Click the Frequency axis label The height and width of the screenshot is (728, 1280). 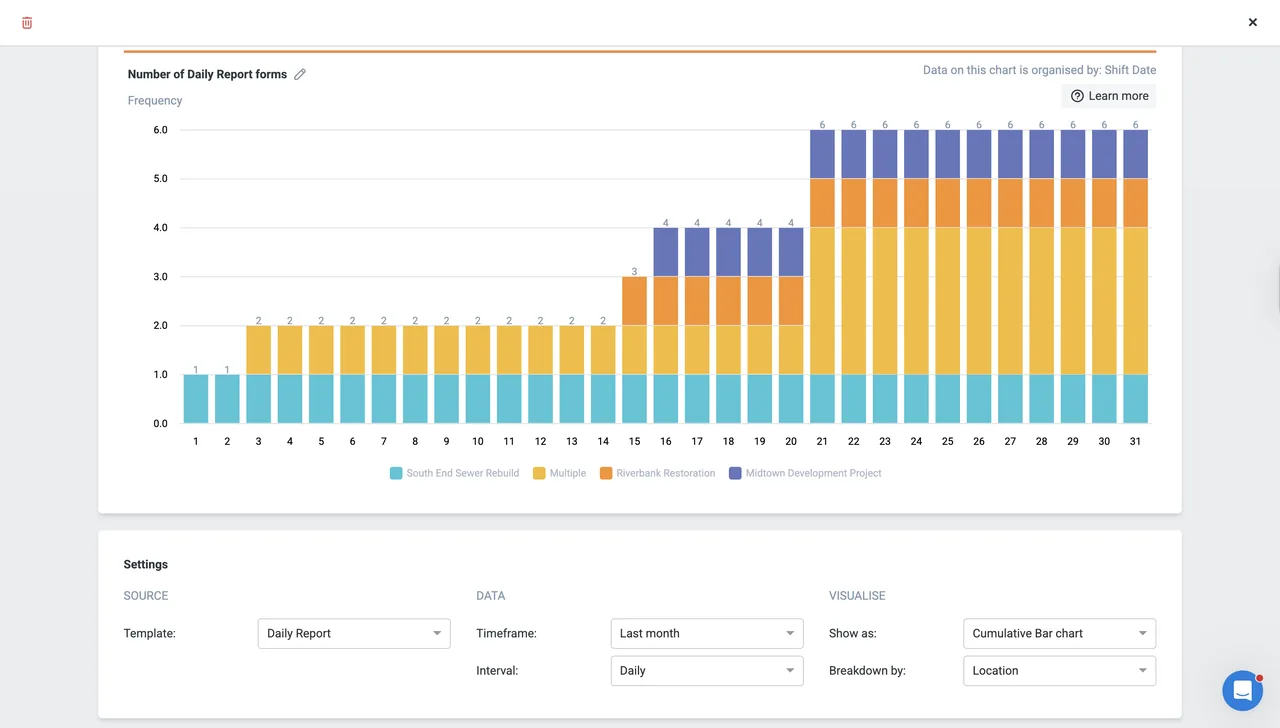(155, 100)
